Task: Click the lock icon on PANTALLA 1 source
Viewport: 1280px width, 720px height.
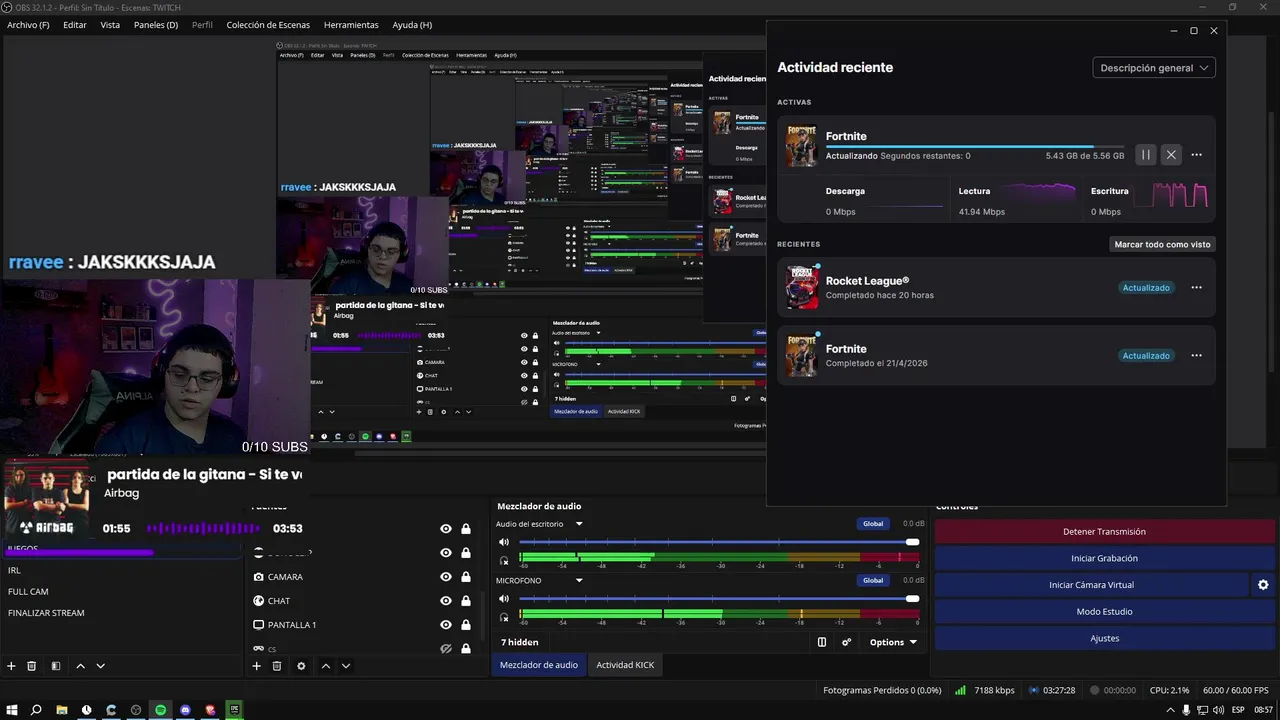Action: (466, 625)
